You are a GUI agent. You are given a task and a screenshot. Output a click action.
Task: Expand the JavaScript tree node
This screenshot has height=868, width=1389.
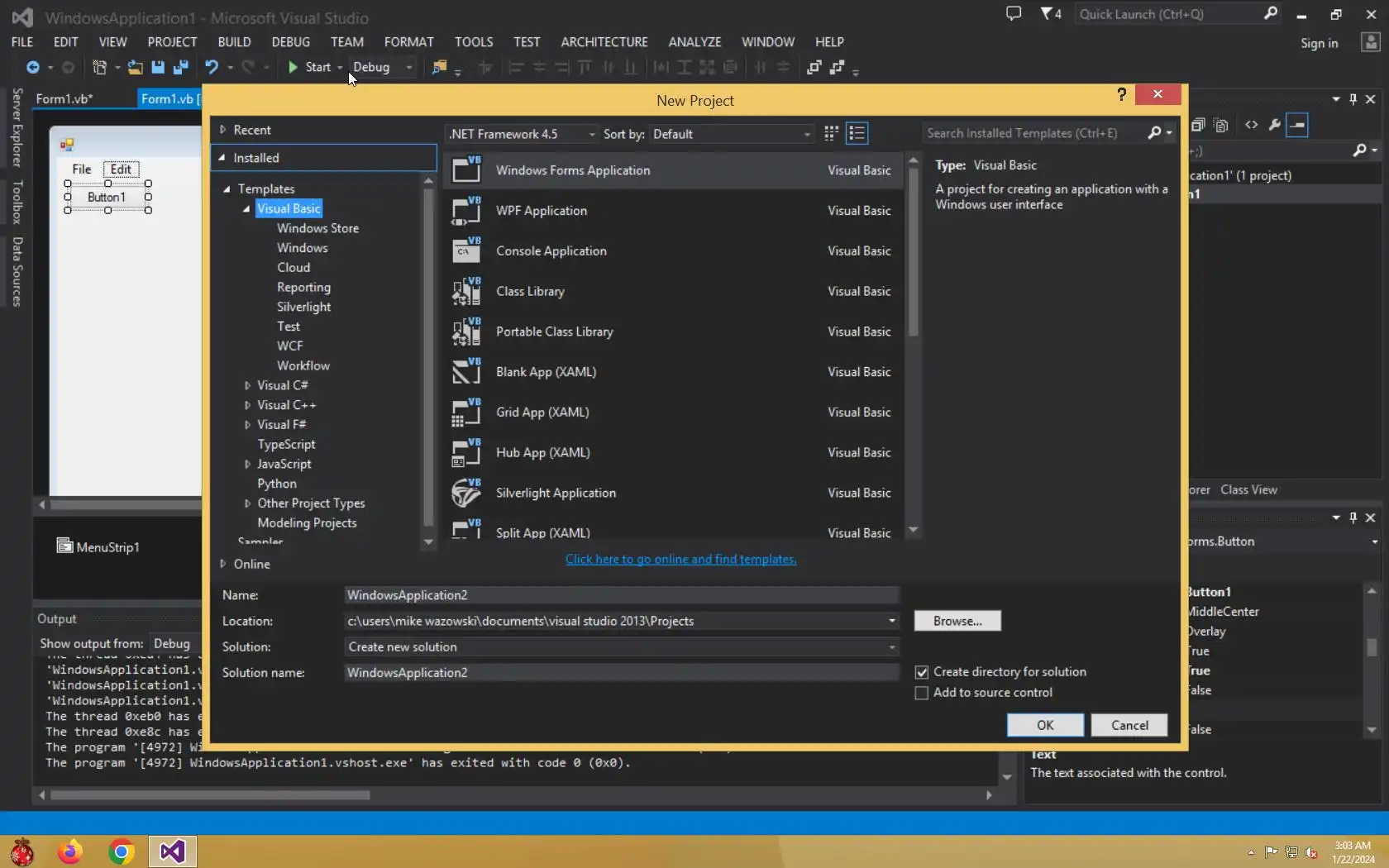pyautogui.click(x=247, y=464)
